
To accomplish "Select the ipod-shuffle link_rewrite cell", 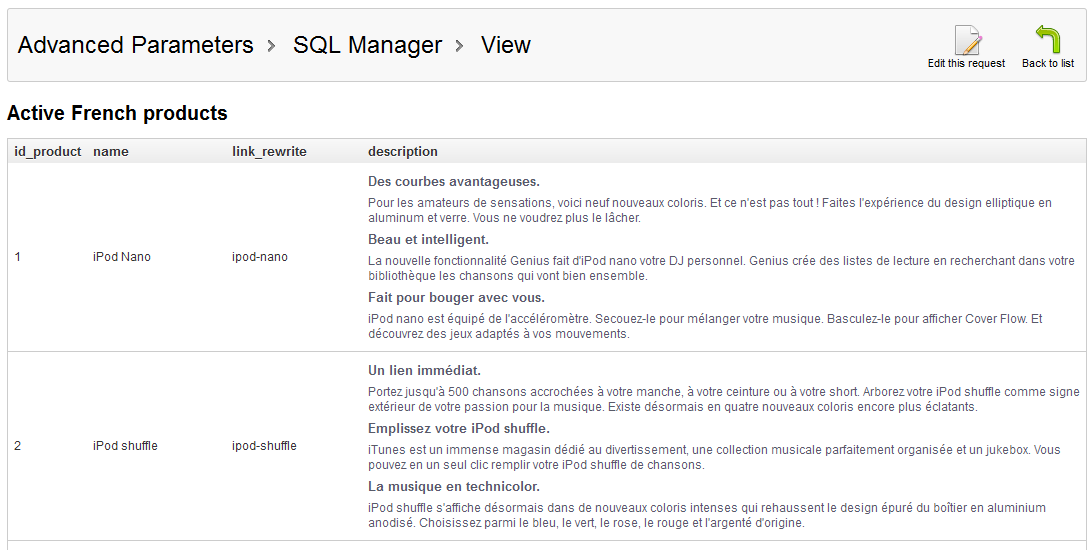I will click(x=264, y=446).
